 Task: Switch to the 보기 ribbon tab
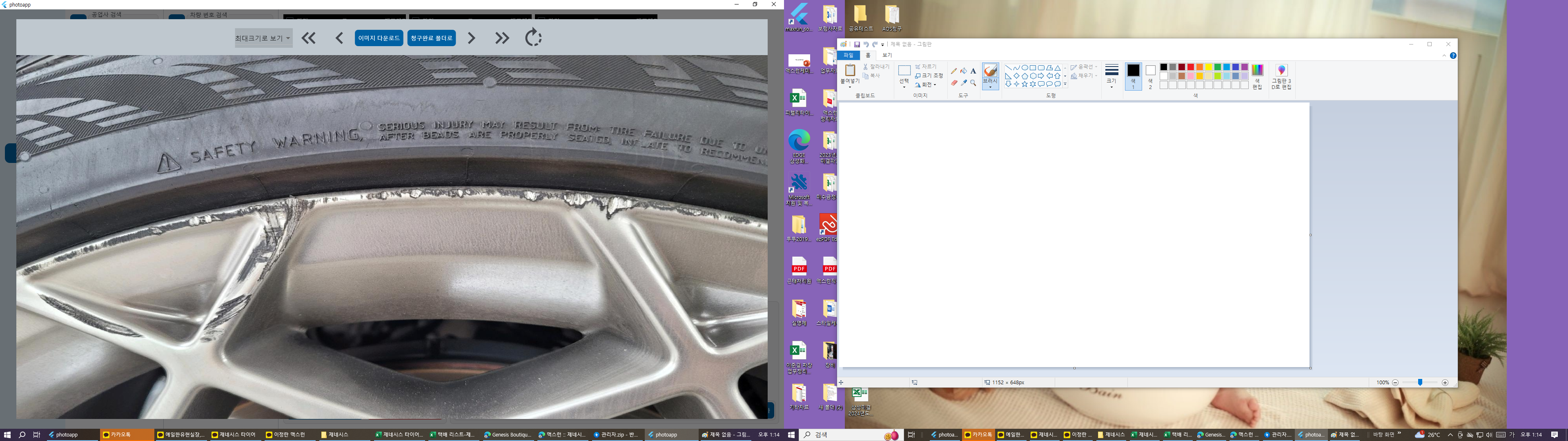[x=887, y=56]
